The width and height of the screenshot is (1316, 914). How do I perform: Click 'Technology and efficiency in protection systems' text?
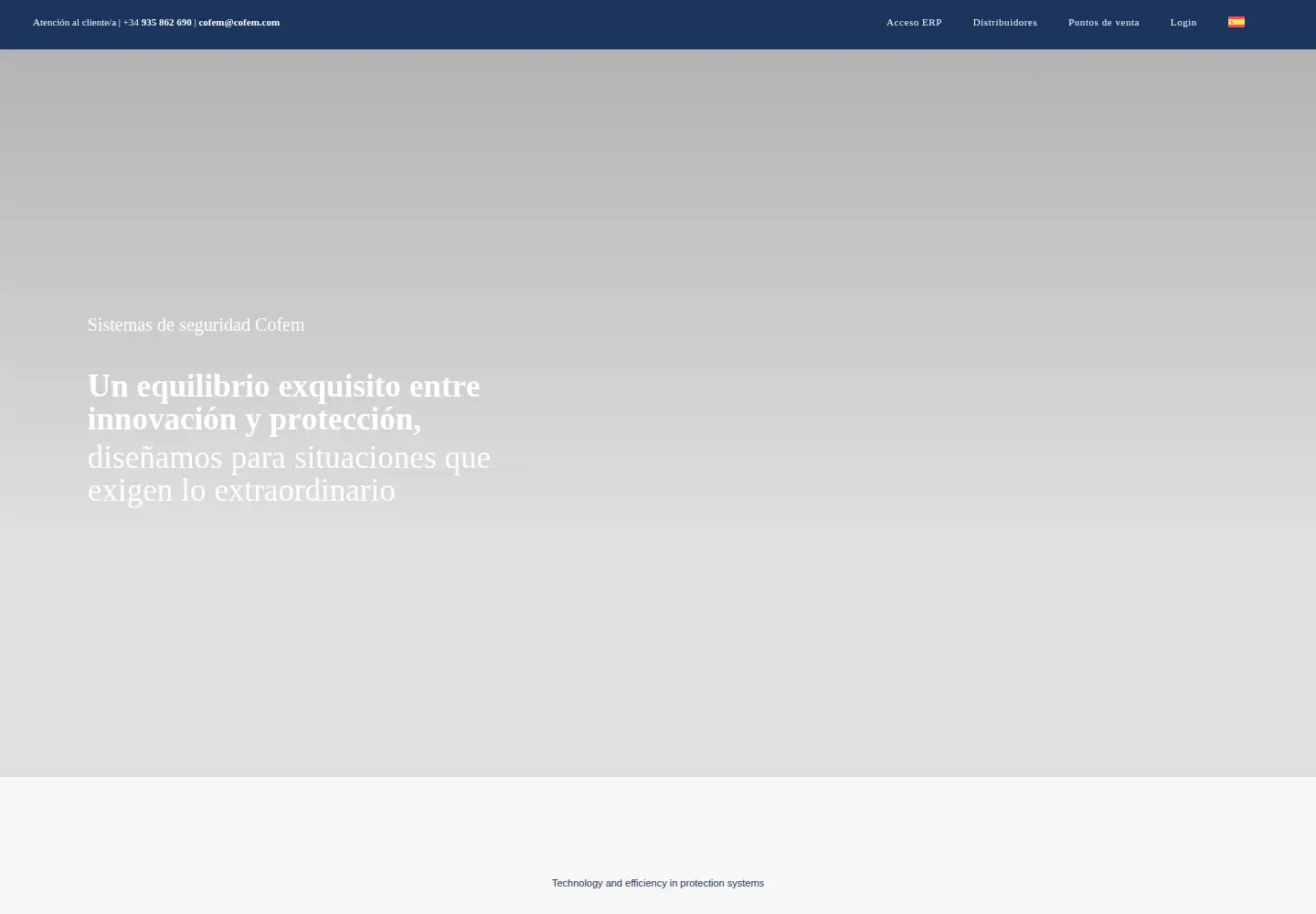pos(658,883)
